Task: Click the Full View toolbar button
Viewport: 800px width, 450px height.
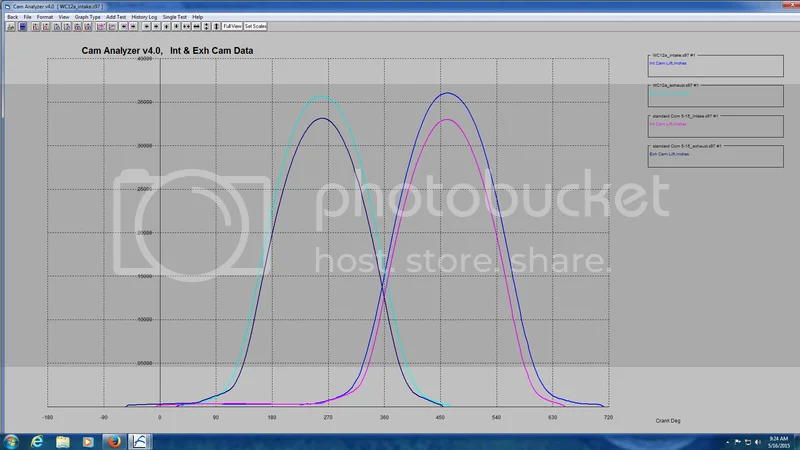Action: coord(232,26)
